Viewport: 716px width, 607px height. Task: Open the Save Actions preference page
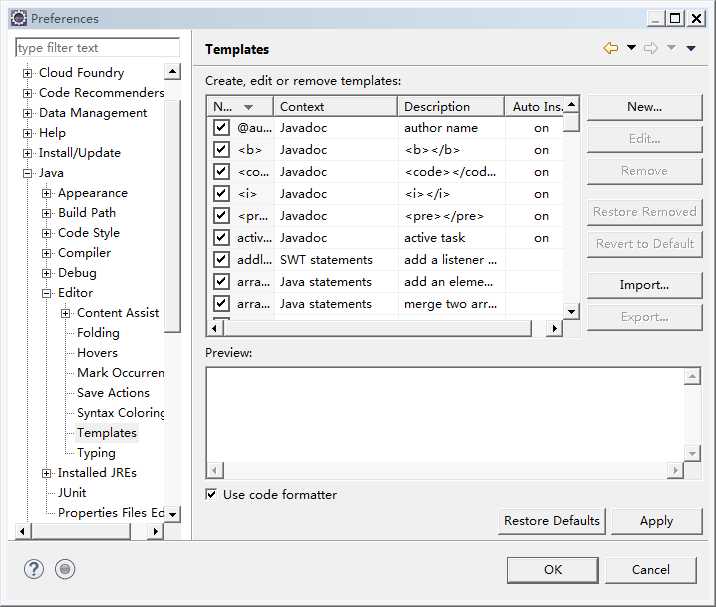(x=113, y=393)
